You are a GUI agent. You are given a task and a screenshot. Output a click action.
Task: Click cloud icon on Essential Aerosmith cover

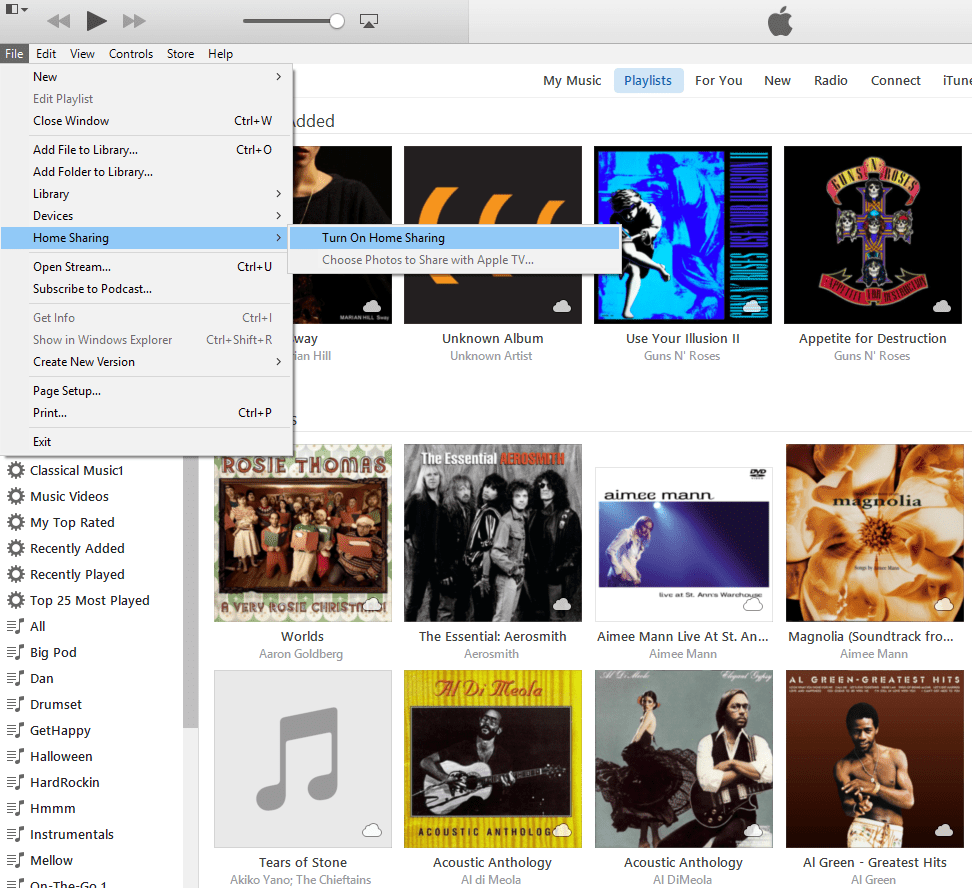[x=562, y=604]
